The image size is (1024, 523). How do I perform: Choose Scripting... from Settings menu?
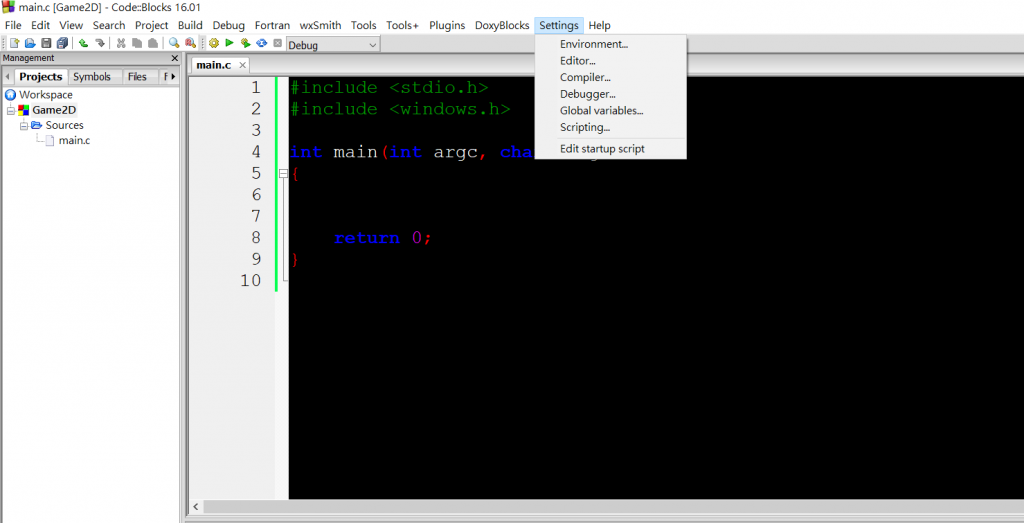coord(611,127)
